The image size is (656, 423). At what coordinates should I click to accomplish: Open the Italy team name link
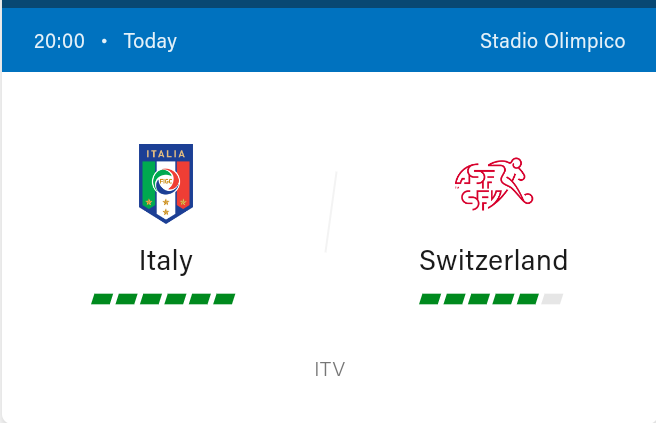pyautogui.click(x=166, y=261)
